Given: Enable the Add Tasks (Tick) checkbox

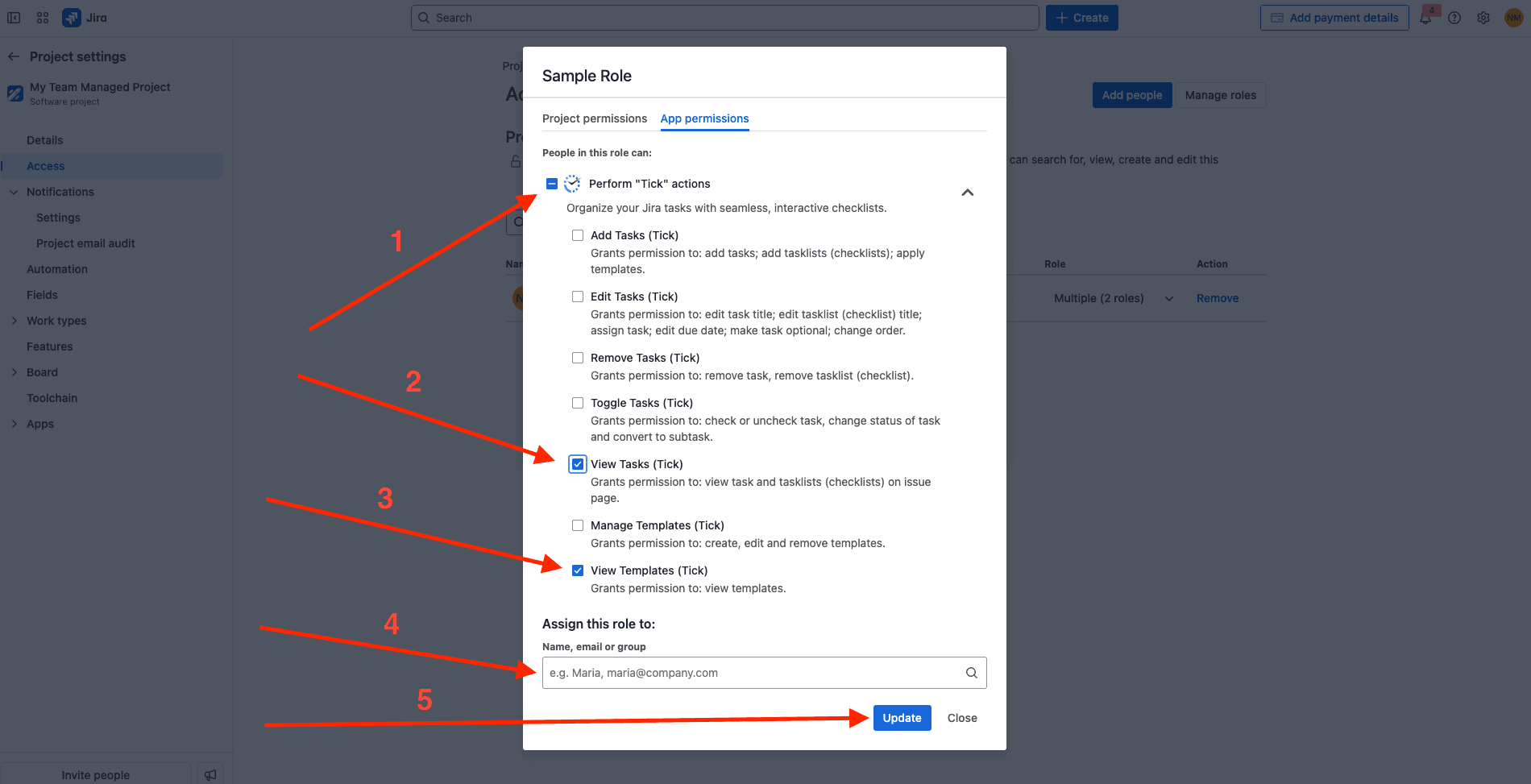Looking at the screenshot, I should [578, 235].
